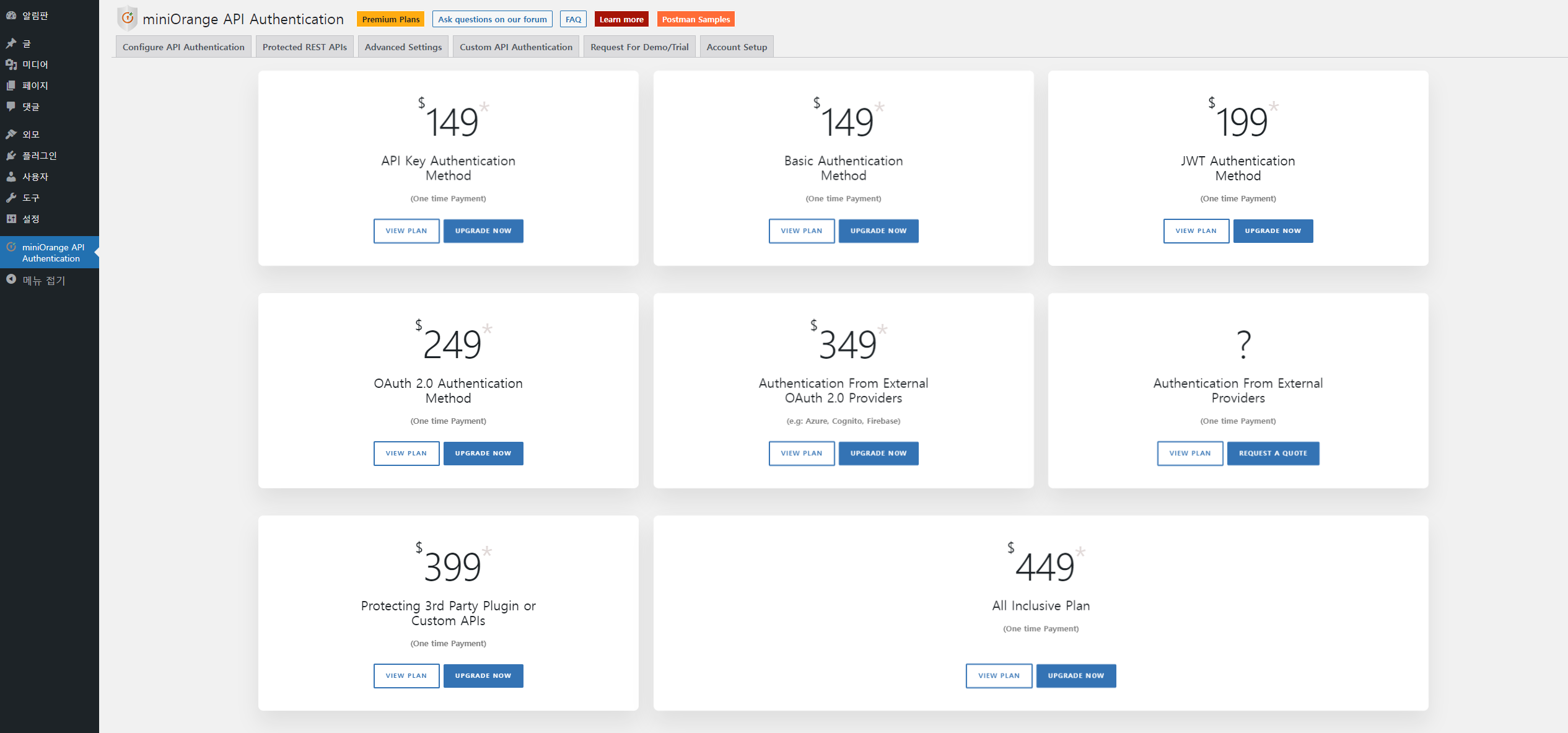Open the 외모 menu item

point(50,134)
